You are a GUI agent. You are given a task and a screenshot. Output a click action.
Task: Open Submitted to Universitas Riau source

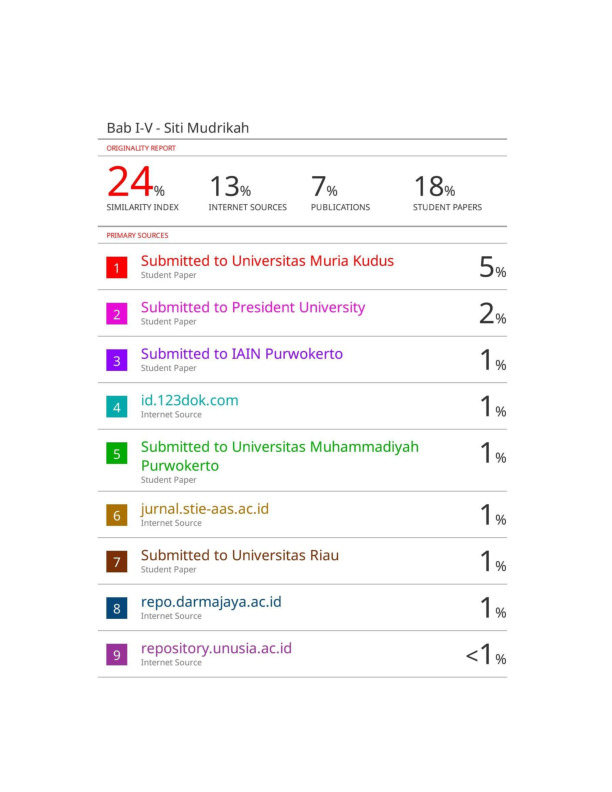click(240, 556)
